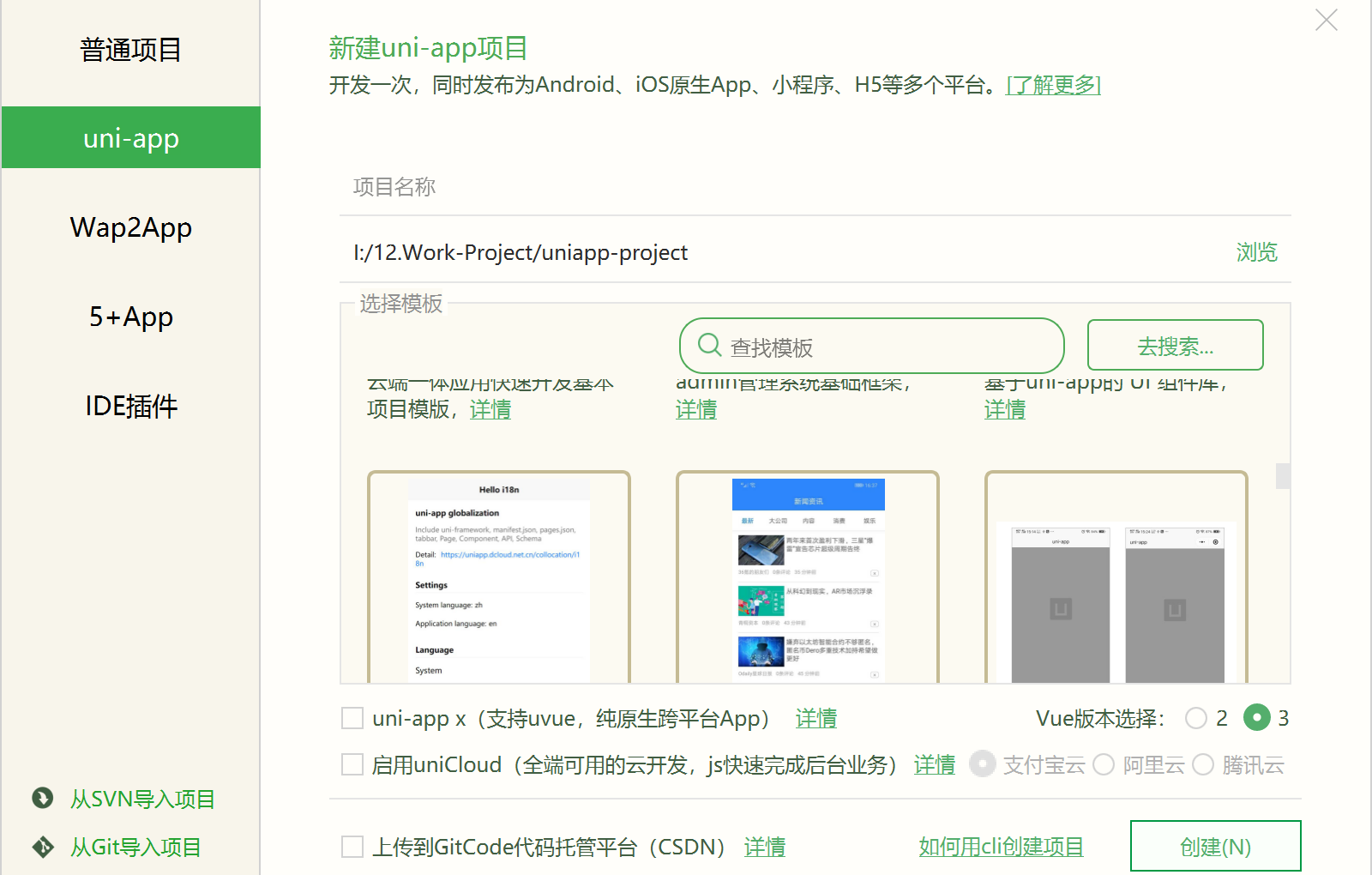1372x875 pixels.
Task: Choose 腾讯云 as cloud provider
Action: (1203, 764)
